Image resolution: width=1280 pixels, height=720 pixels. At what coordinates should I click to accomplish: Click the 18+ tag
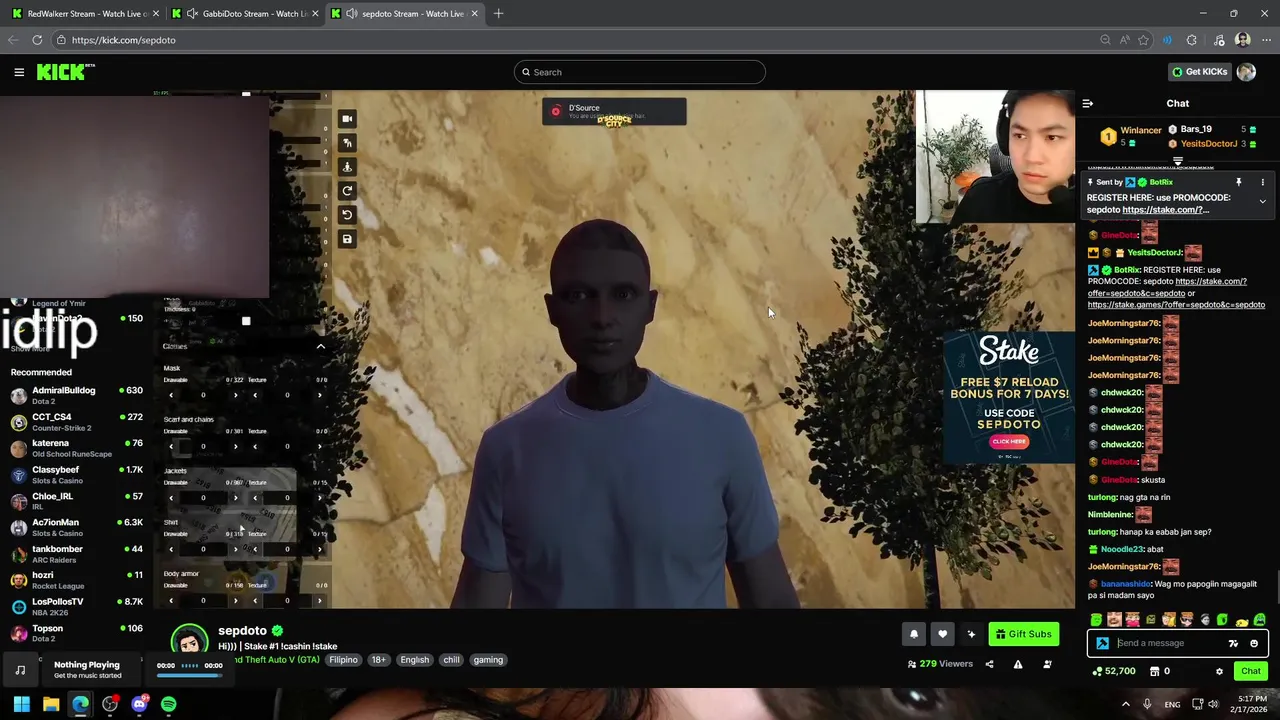pos(379,660)
